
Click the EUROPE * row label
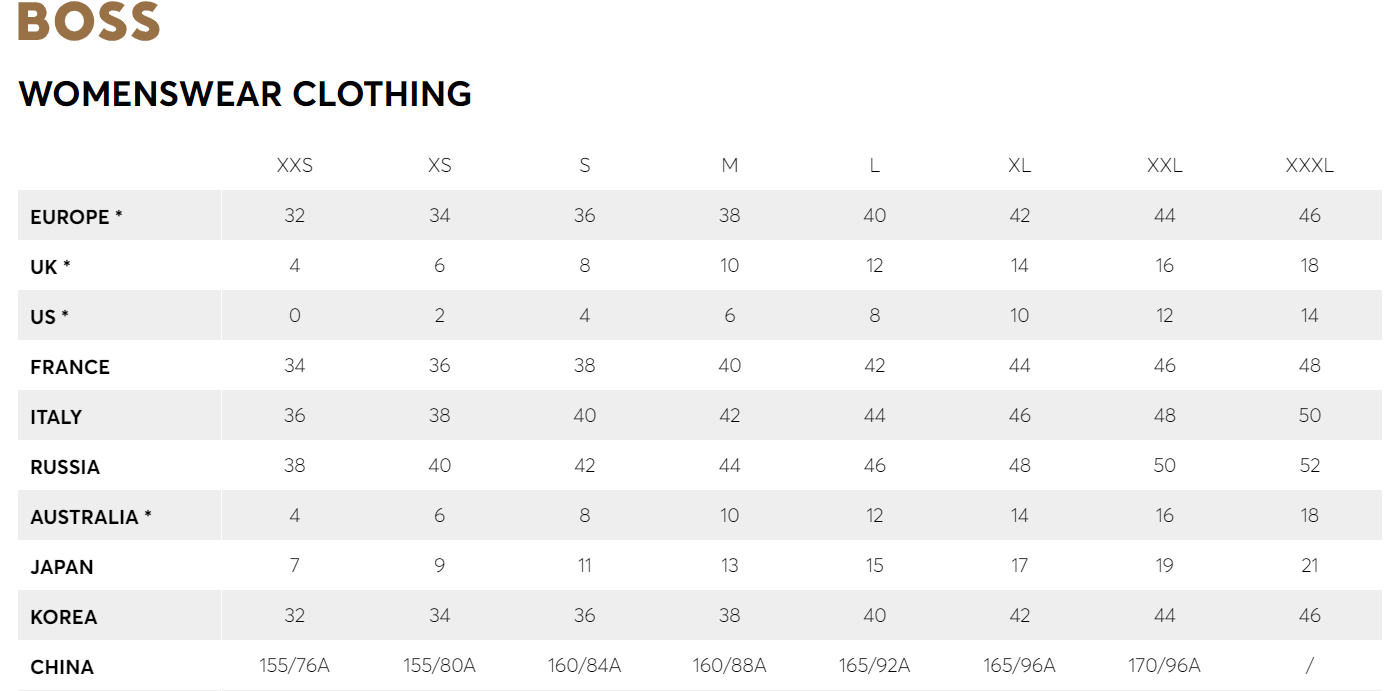77,217
